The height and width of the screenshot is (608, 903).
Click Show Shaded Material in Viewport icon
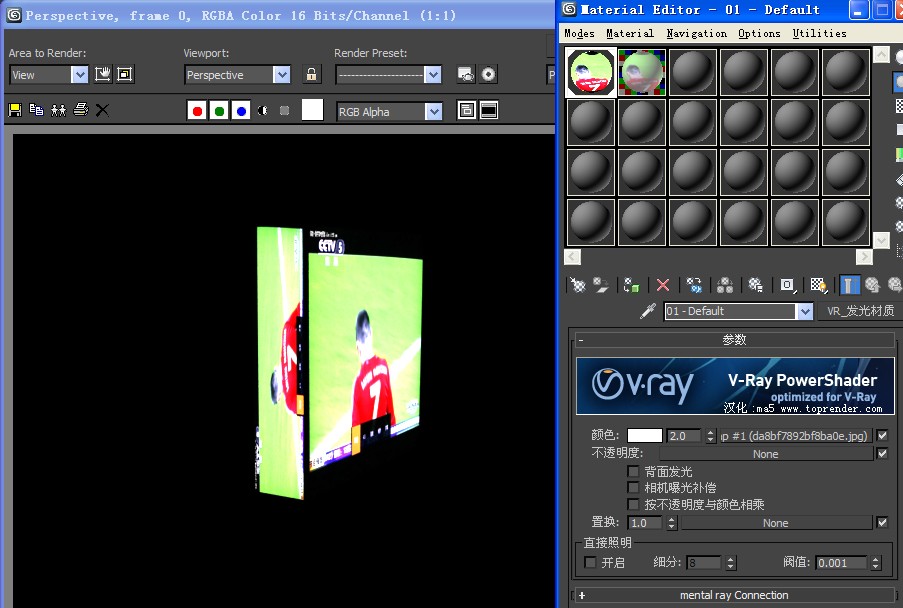pos(818,284)
